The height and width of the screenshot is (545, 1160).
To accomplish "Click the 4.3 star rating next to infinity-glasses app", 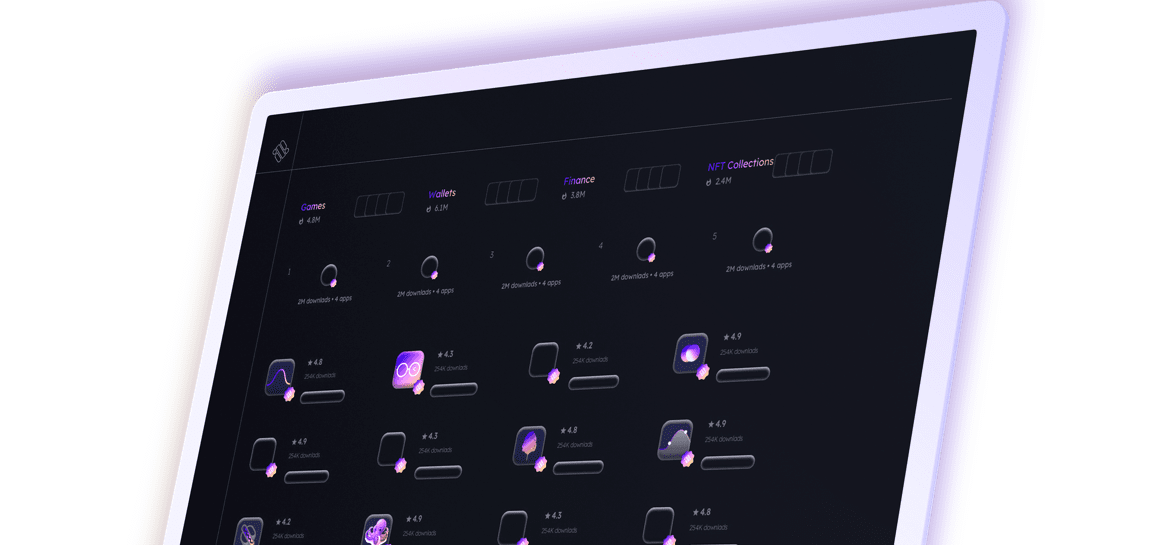I will 445,354.
